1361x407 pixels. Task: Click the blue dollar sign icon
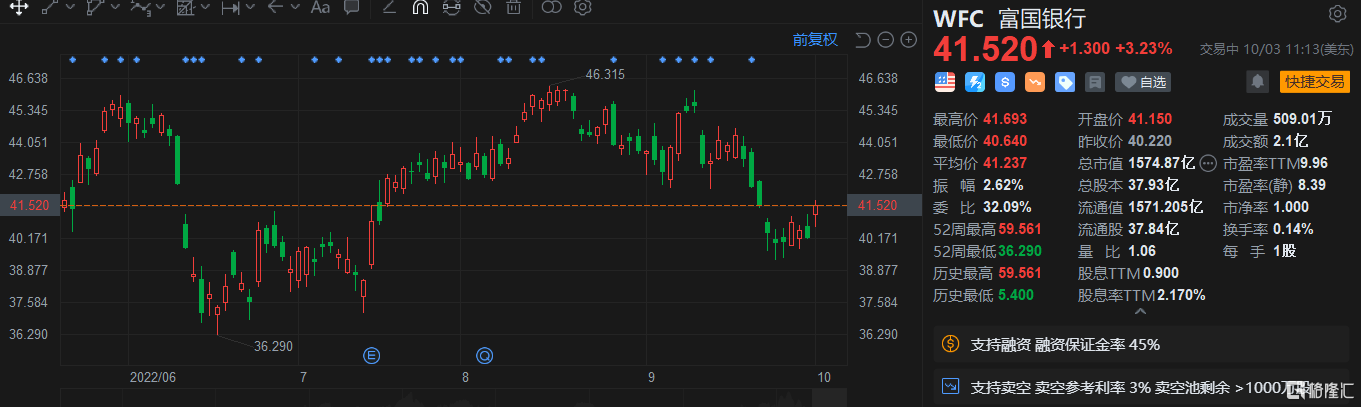click(x=1005, y=82)
